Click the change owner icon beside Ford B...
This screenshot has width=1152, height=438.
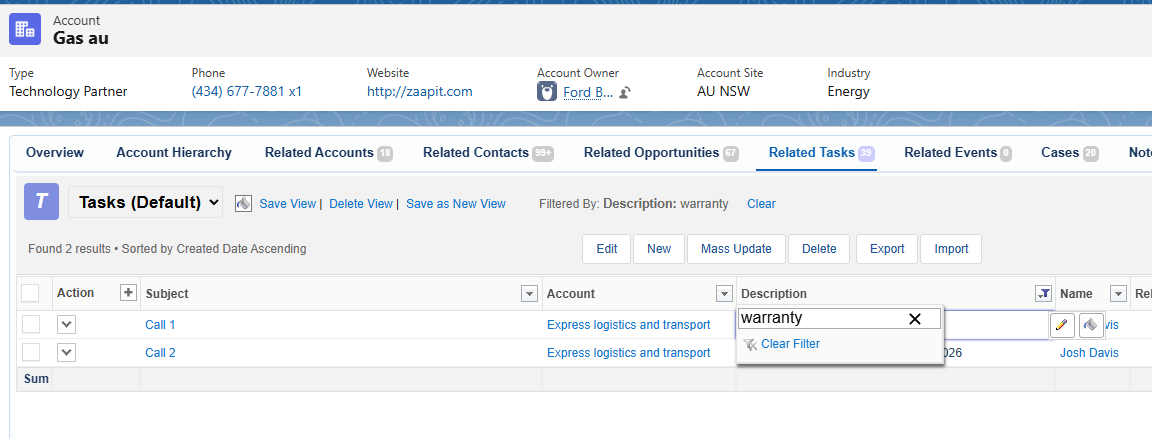click(625, 92)
